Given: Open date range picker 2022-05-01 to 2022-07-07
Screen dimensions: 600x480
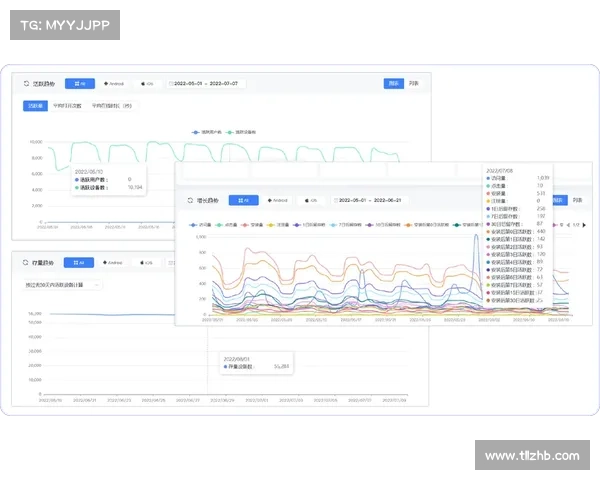Looking at the screenshot, I should (210, 85).
